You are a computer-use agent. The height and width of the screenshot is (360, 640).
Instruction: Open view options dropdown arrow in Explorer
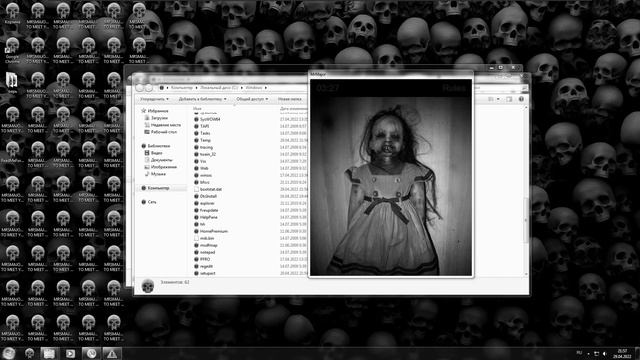coord(498,99)
